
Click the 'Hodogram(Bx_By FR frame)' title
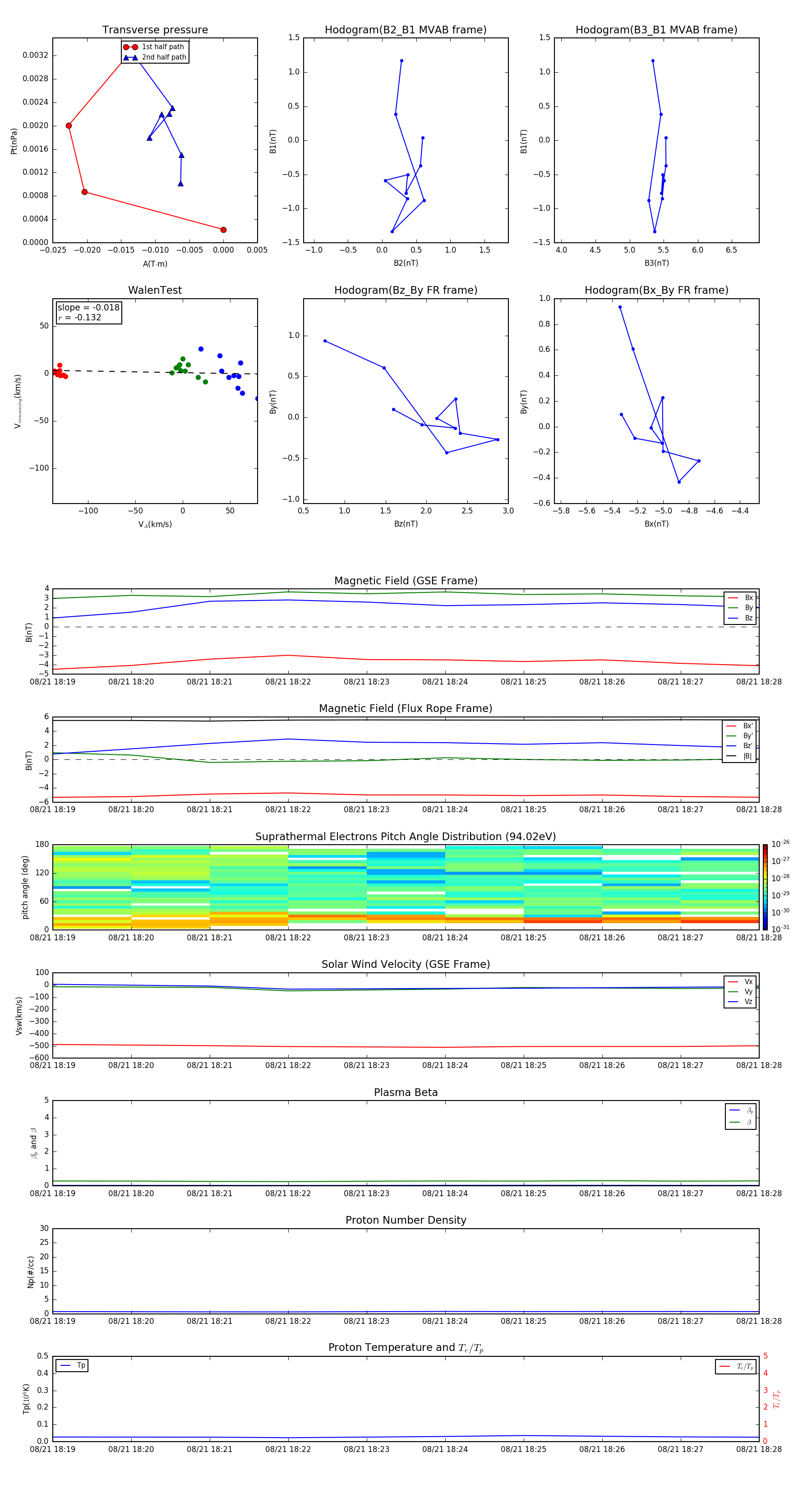pos(656,290)
